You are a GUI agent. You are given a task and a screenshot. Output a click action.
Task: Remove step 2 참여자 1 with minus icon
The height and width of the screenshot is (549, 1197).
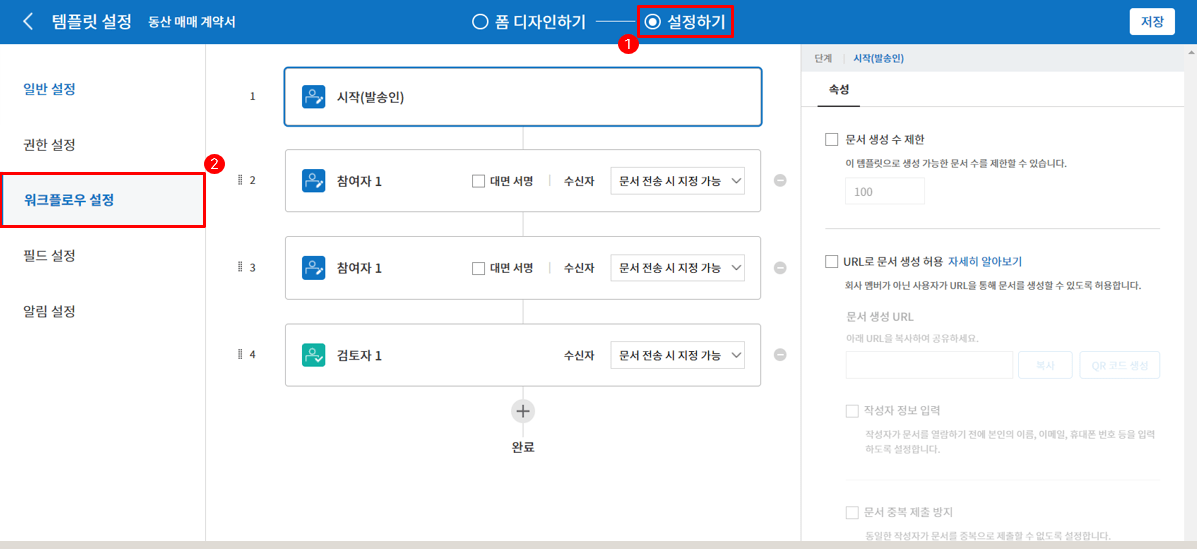point(780,181)
